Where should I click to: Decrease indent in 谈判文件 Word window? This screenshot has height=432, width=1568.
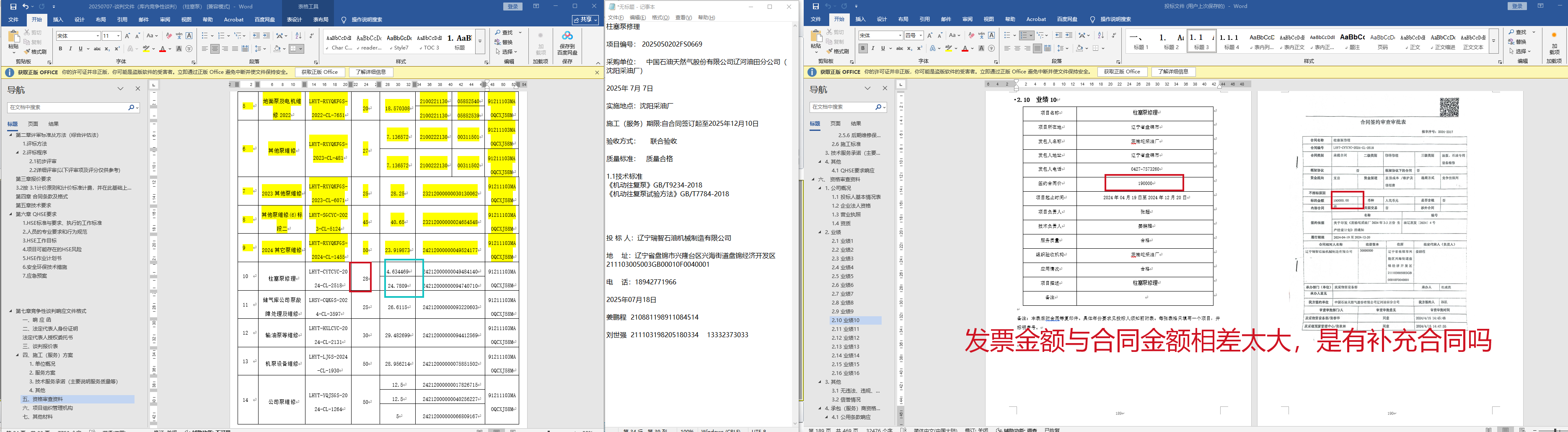pos(256,36)
